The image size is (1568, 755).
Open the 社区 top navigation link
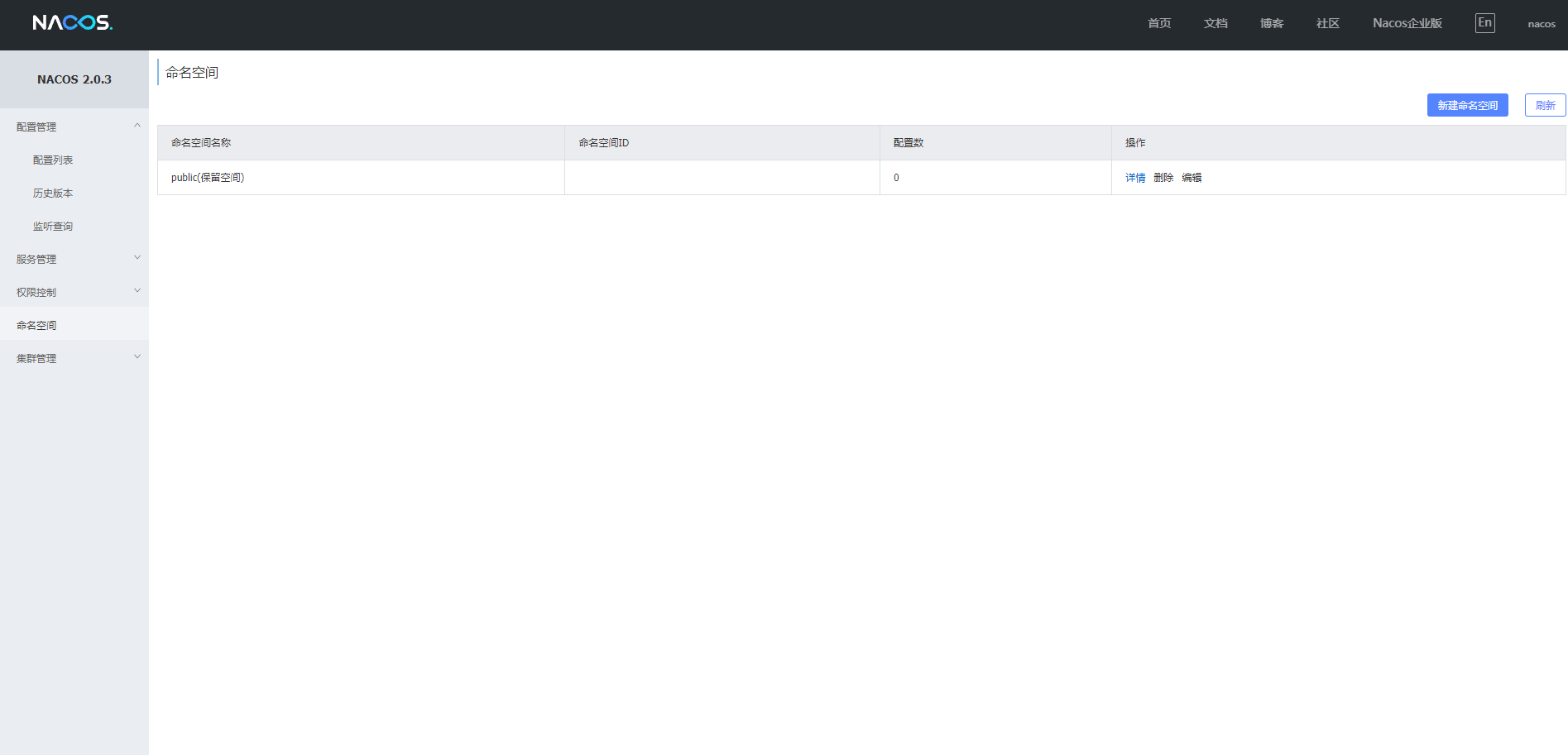pyautogui.click(x=1328, y=23)
